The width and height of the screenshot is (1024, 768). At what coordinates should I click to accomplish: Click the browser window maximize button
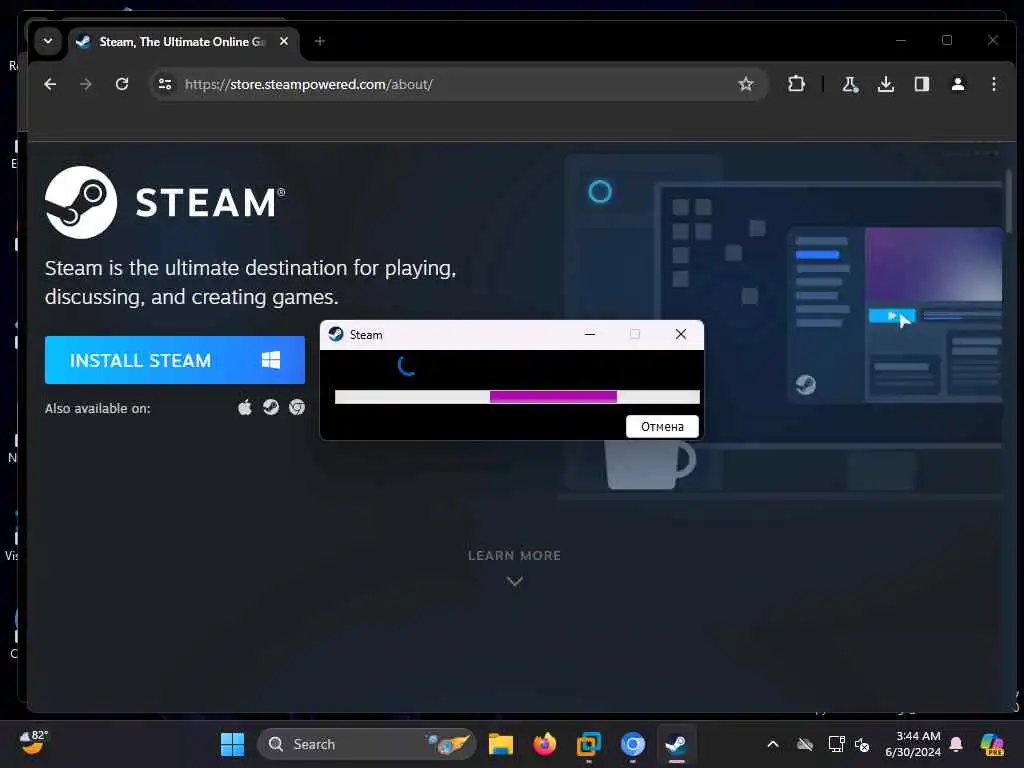[x=947, y=40]
